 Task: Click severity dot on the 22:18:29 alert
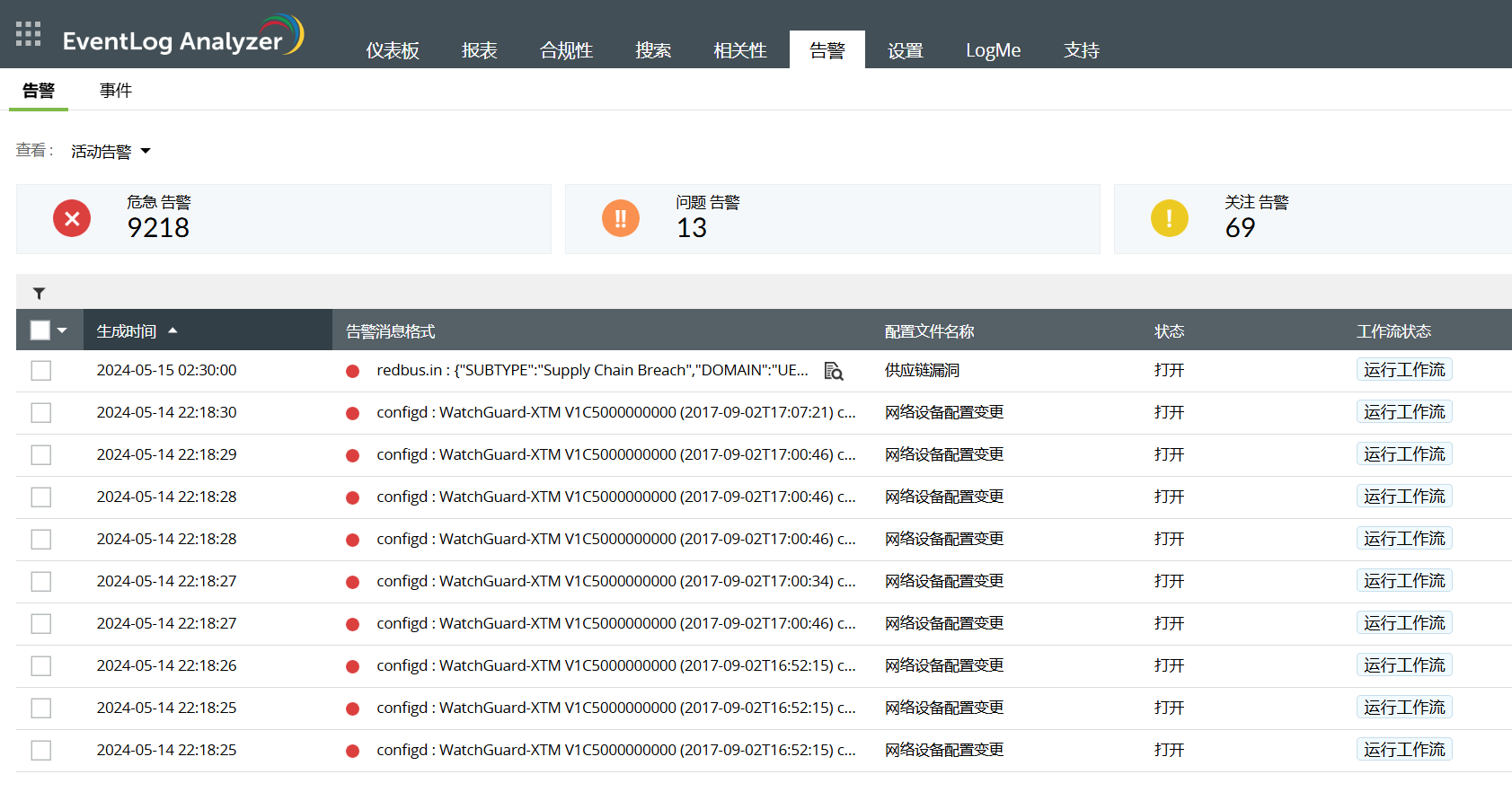point(353,455)
